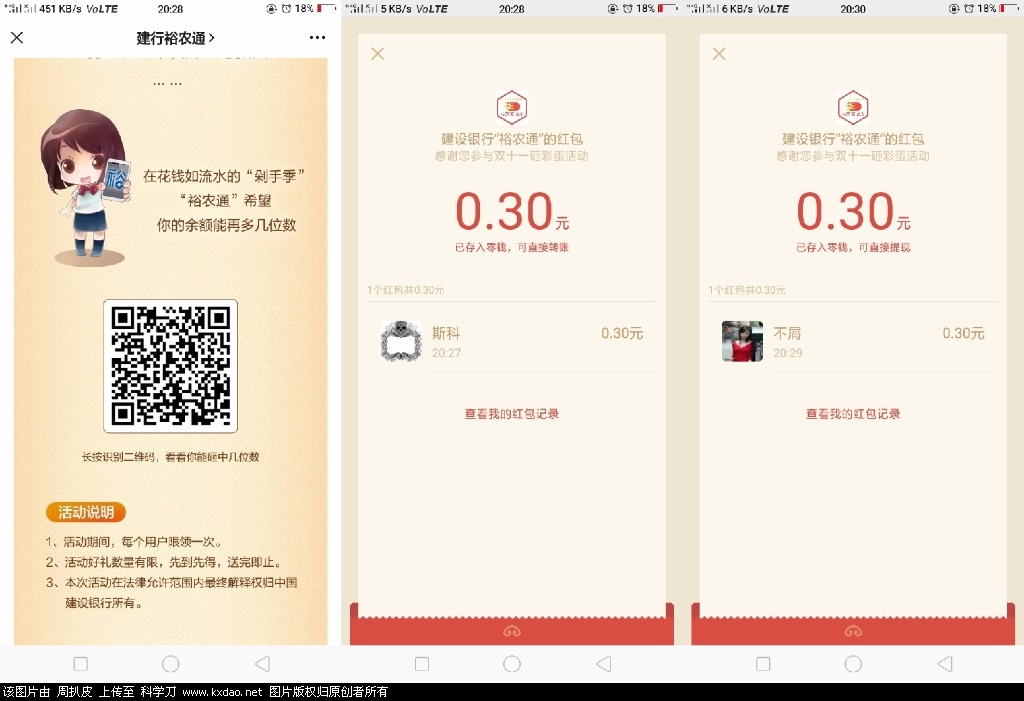Tap the battery icon beside the 451 KB/s status bar
Image resolution: width=1024 pixels, height=701 pixels.
click(326, 8)
